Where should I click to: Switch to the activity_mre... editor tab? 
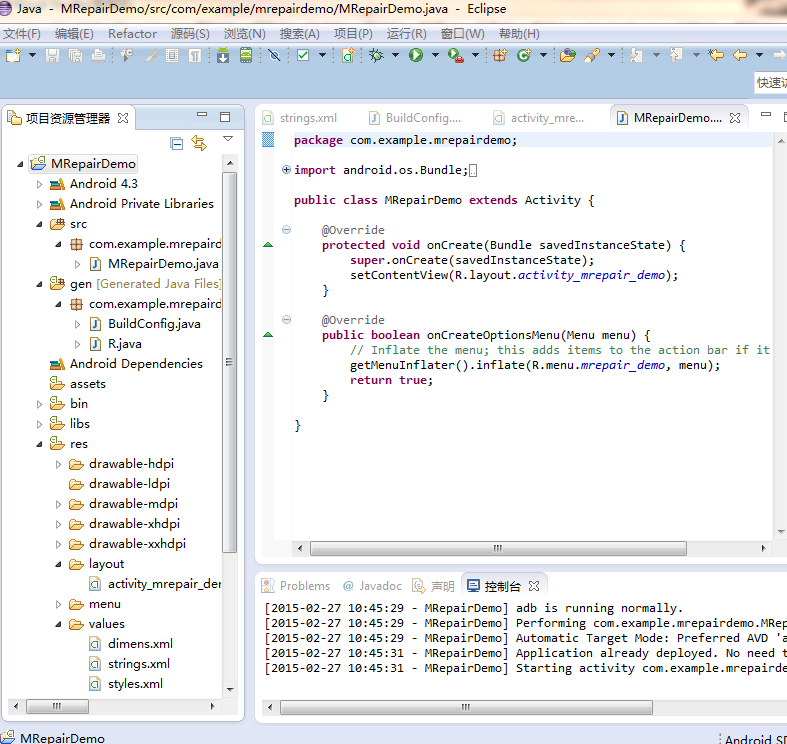pos(539,118)
